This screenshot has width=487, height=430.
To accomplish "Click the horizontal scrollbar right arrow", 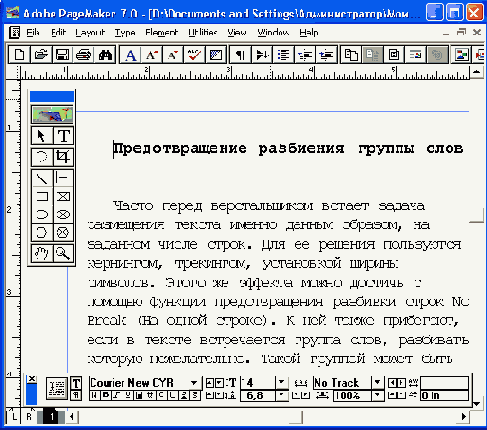I will [463, 416].
